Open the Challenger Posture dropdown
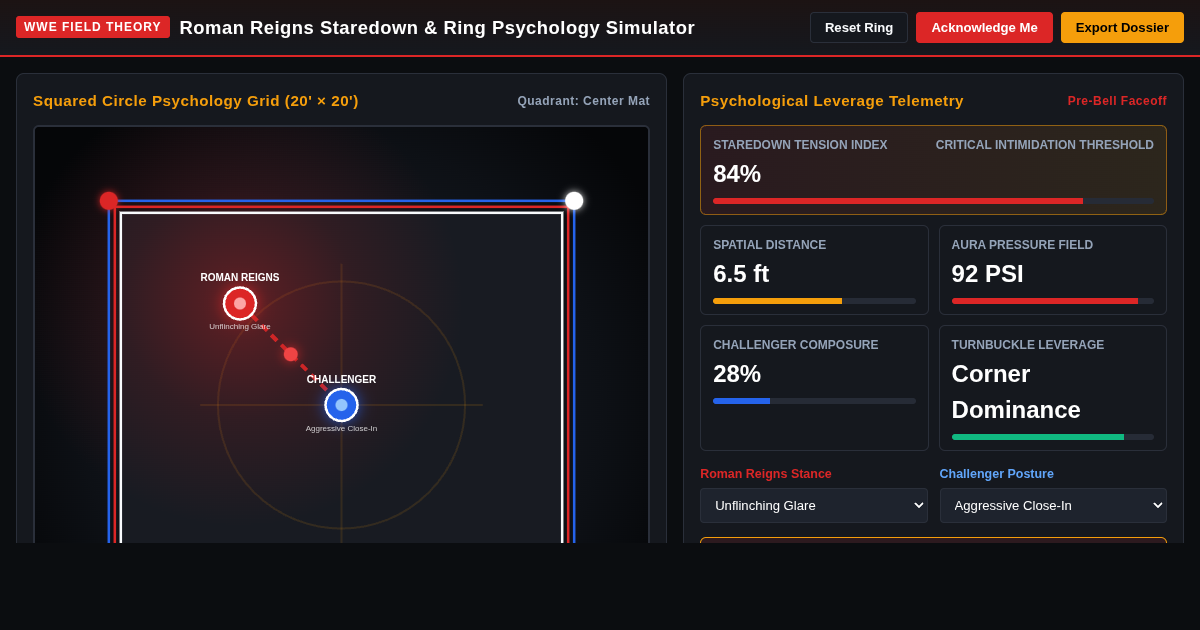The height and width of the screenshot is (630, 1200). (x=1053, y=505)
